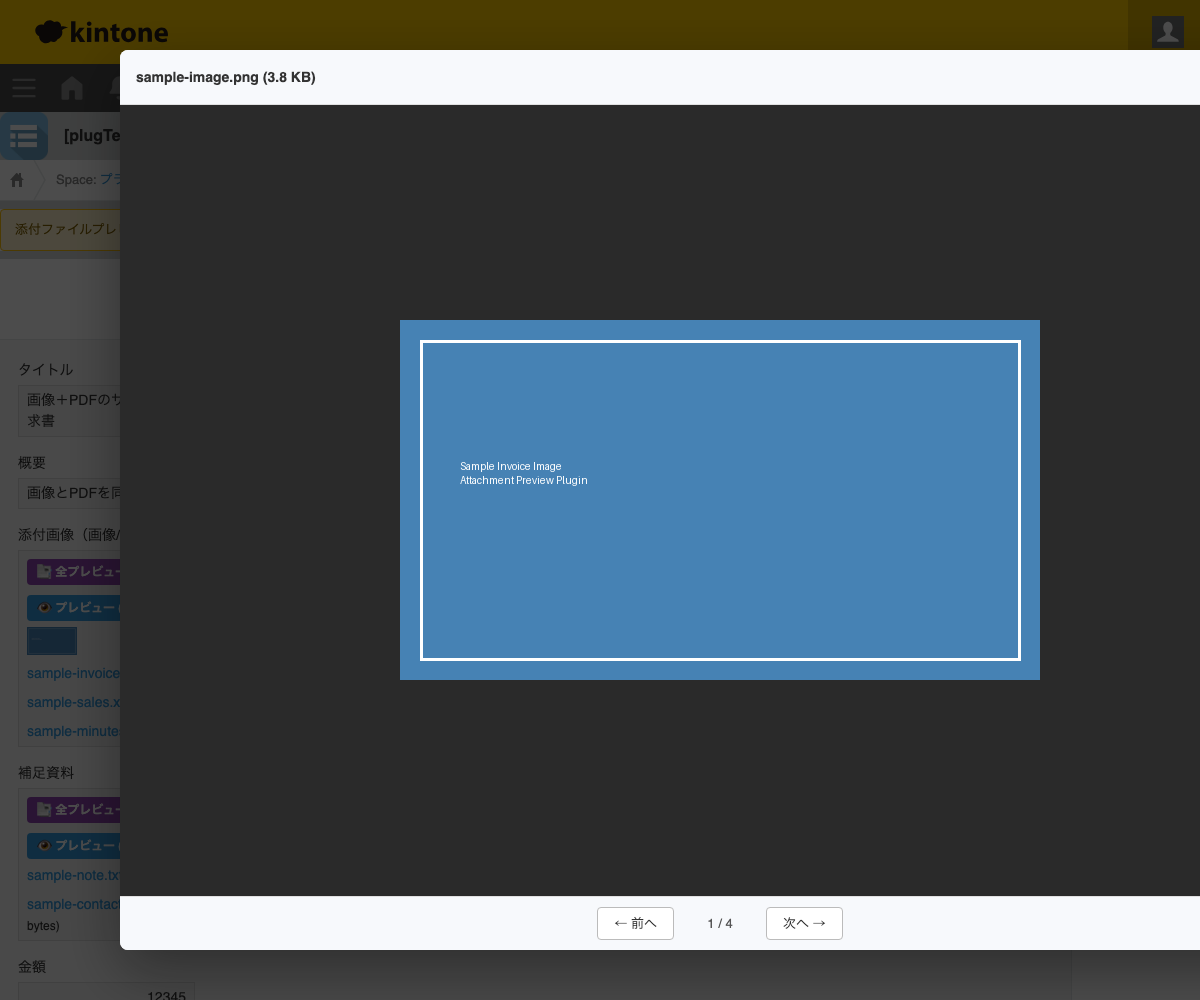
Task: Click the eye プレビュー button under 添付画像
Action: pos(75,608)
